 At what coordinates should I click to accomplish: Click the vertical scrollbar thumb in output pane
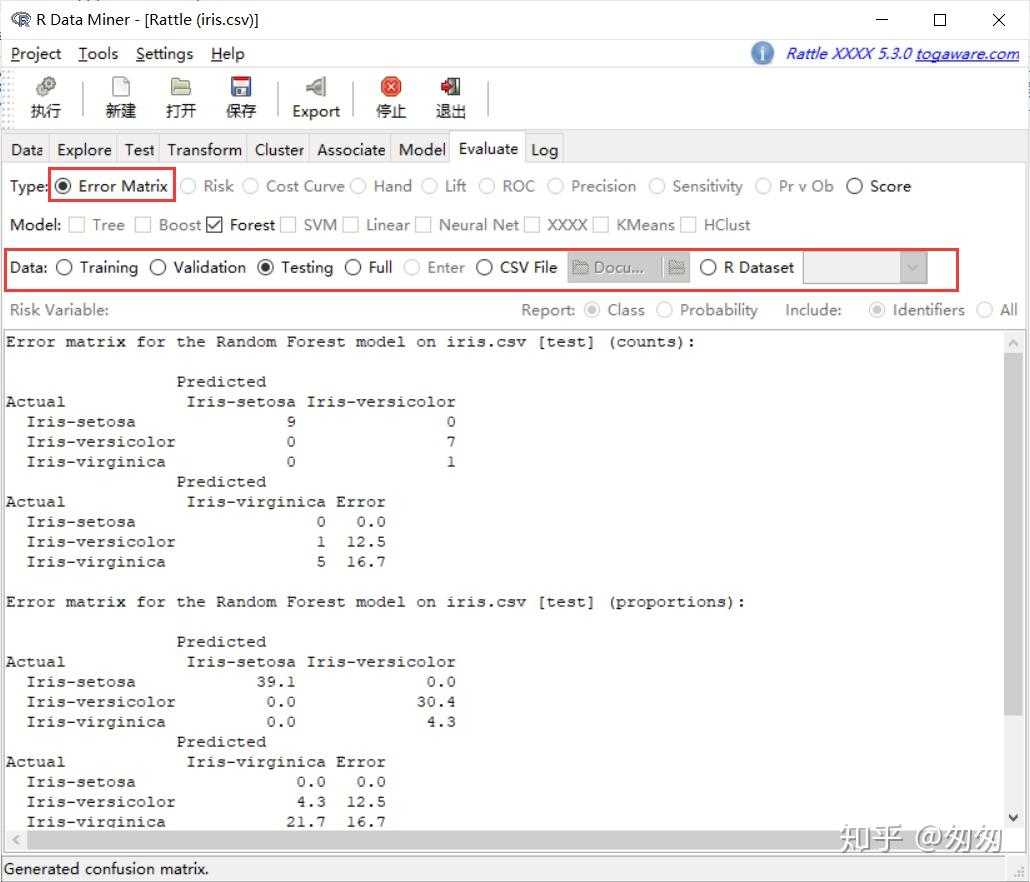(x=1013, y=533)
